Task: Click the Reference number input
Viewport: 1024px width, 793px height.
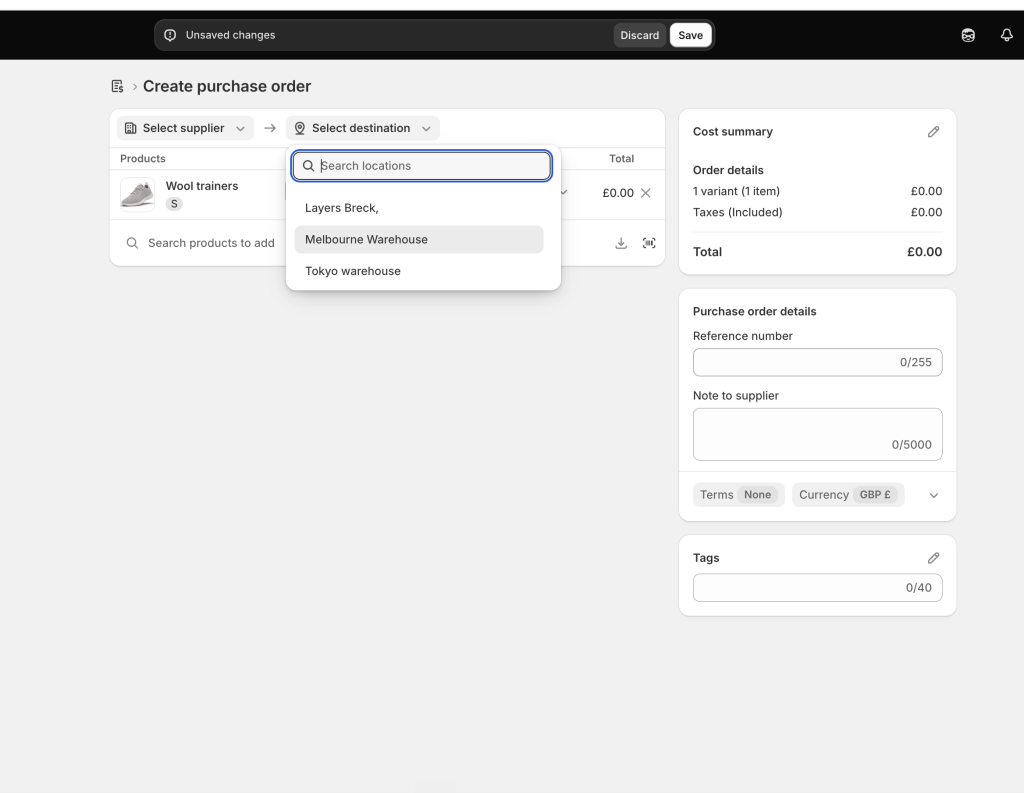Action: (x=817, y=363)
